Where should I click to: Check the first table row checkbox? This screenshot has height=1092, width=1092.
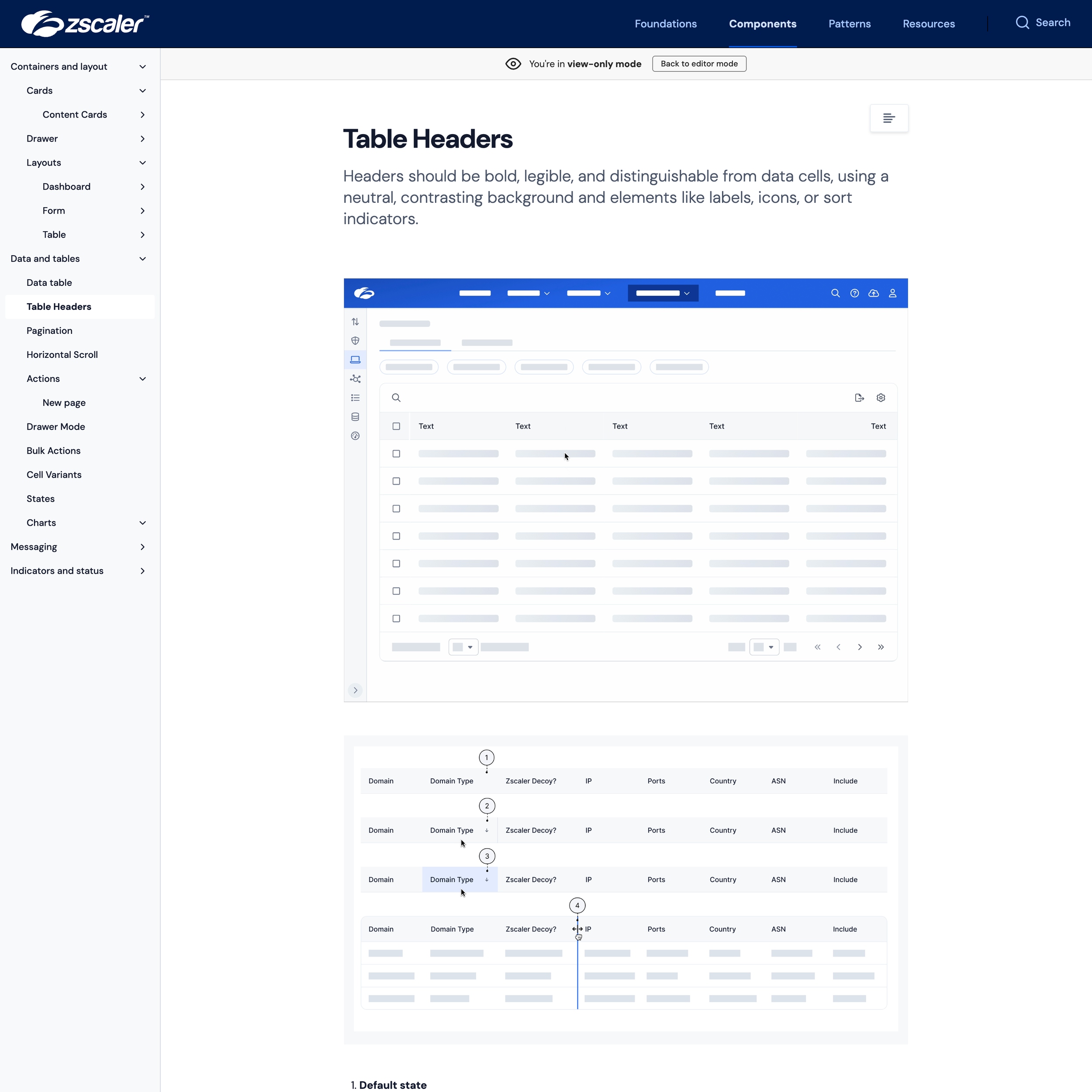coord(396,454)
